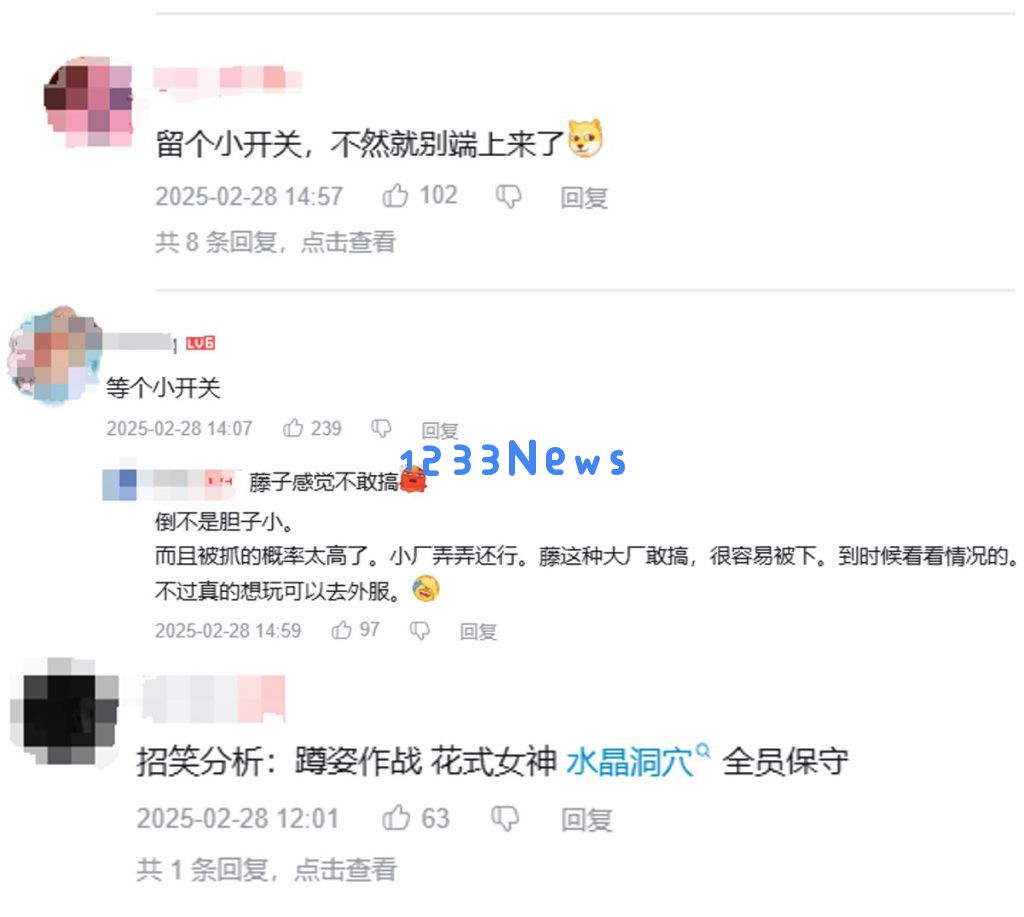Viewport: 1024px width, 917px height.
Task: Open the black avatar of 招笑分析 commenter
Action: tap(64, 711)
